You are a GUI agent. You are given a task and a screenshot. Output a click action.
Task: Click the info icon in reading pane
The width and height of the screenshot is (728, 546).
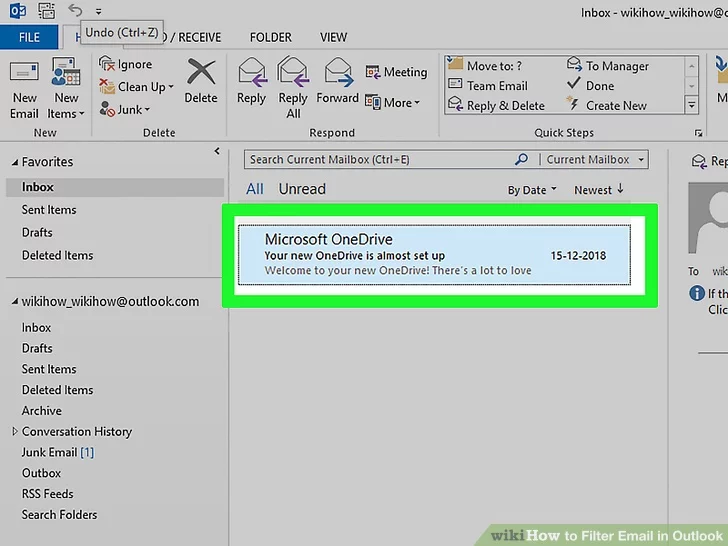697,293
